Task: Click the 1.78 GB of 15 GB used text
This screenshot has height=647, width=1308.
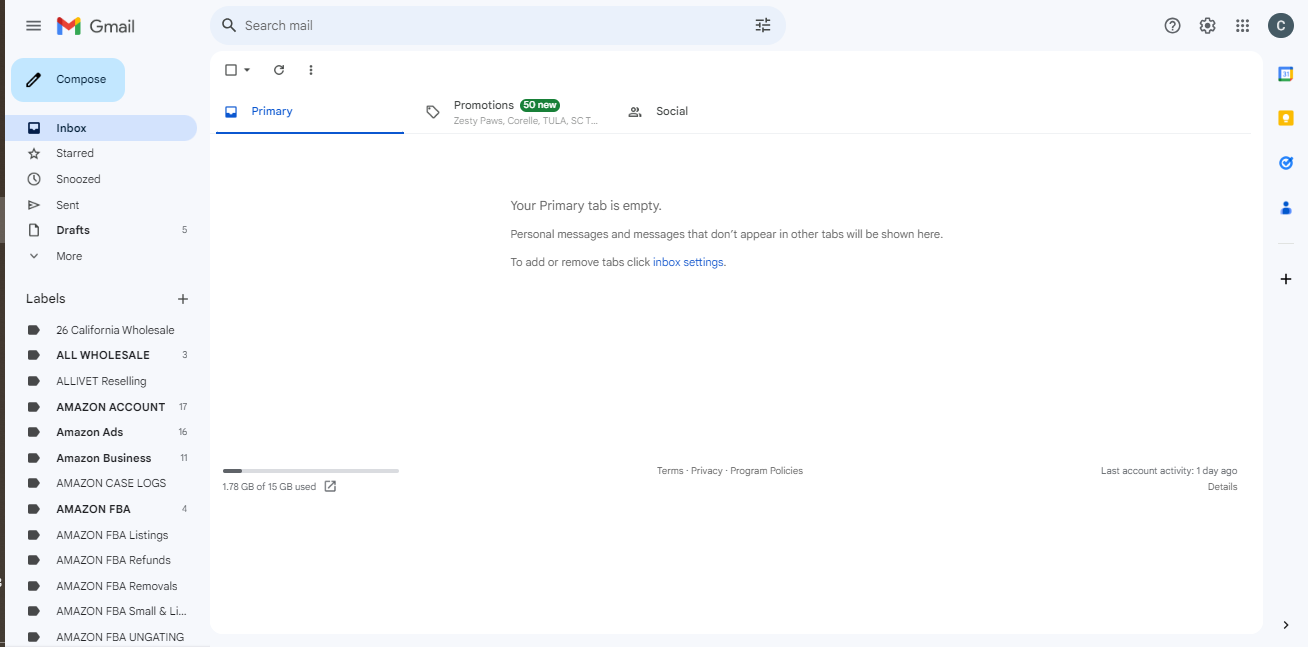Action: pyautogui.click(x=269, y=487)
